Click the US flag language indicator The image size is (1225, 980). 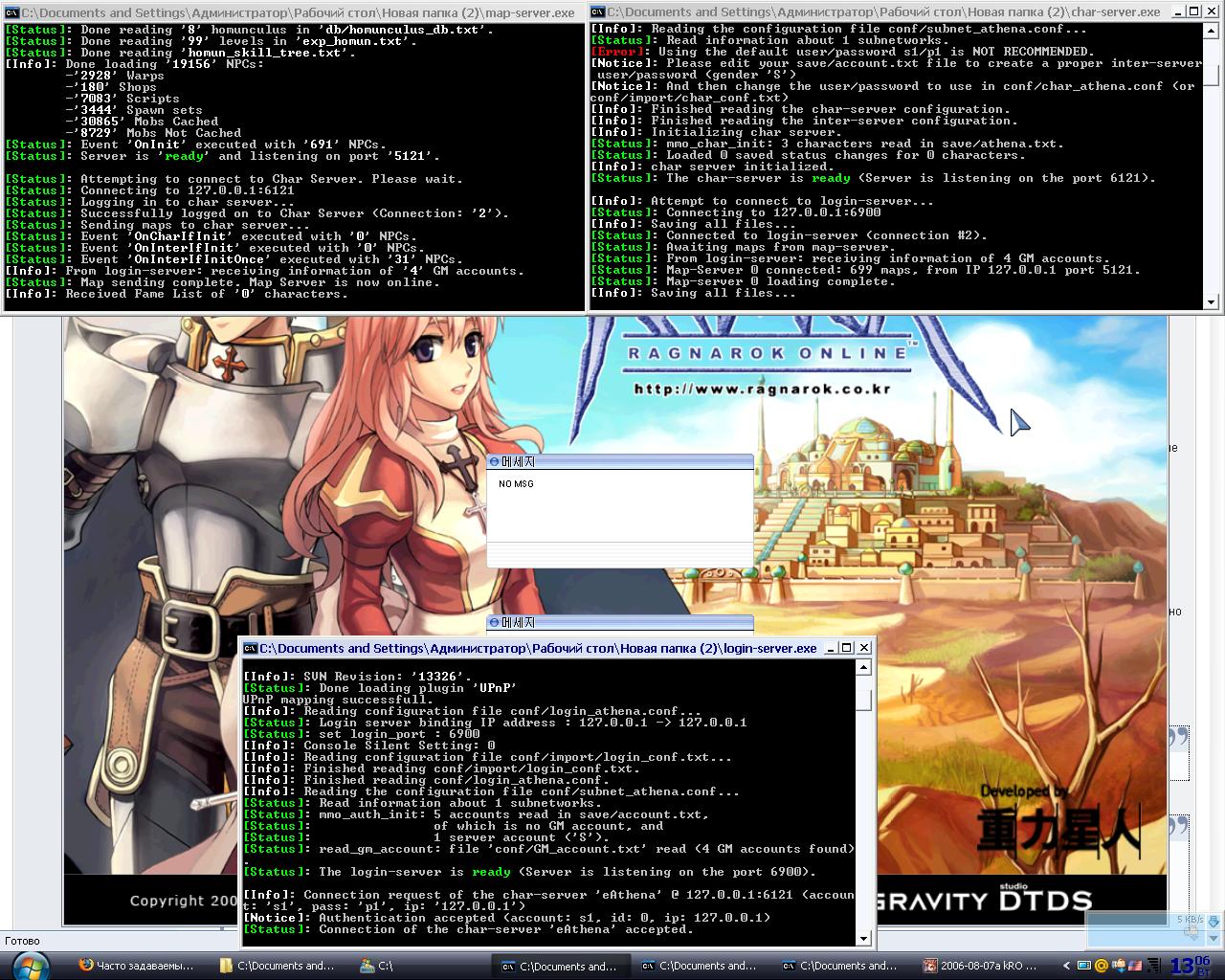(x=1134, y=966)
